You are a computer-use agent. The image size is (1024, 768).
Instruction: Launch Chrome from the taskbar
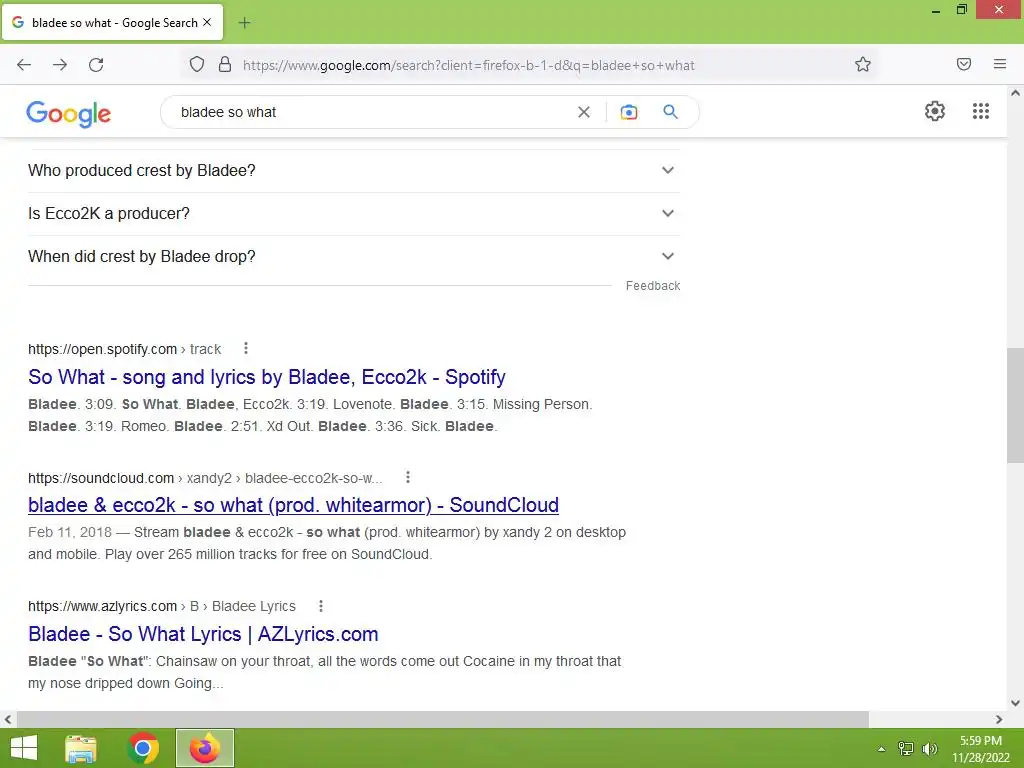point(143,748)
